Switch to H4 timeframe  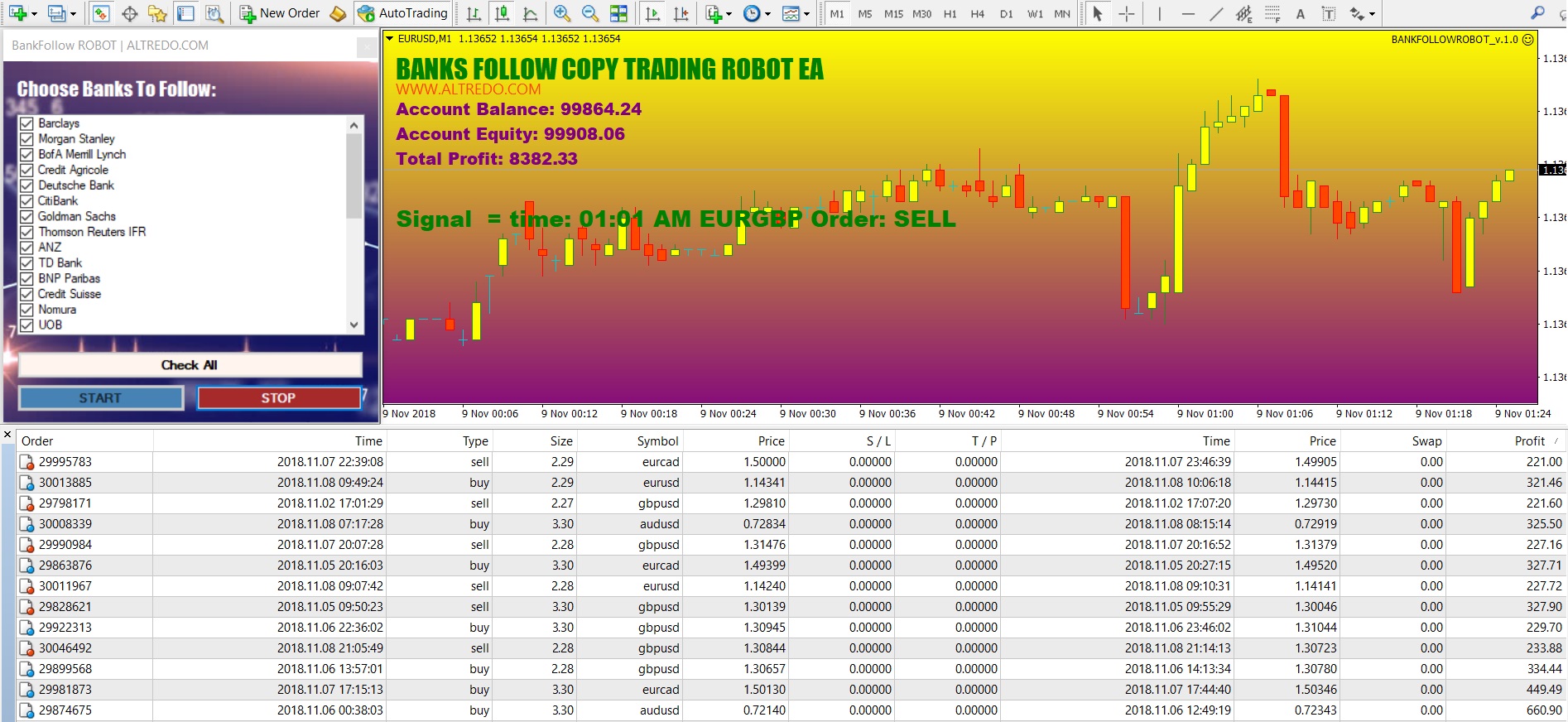coord(978,13)
